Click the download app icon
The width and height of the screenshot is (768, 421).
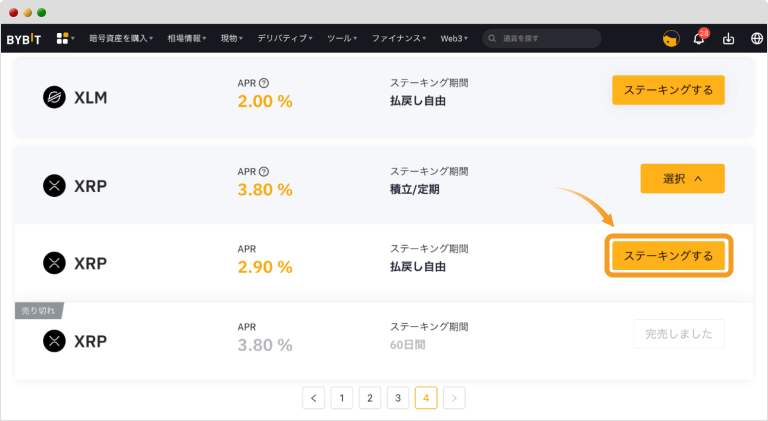coord(728,38)
